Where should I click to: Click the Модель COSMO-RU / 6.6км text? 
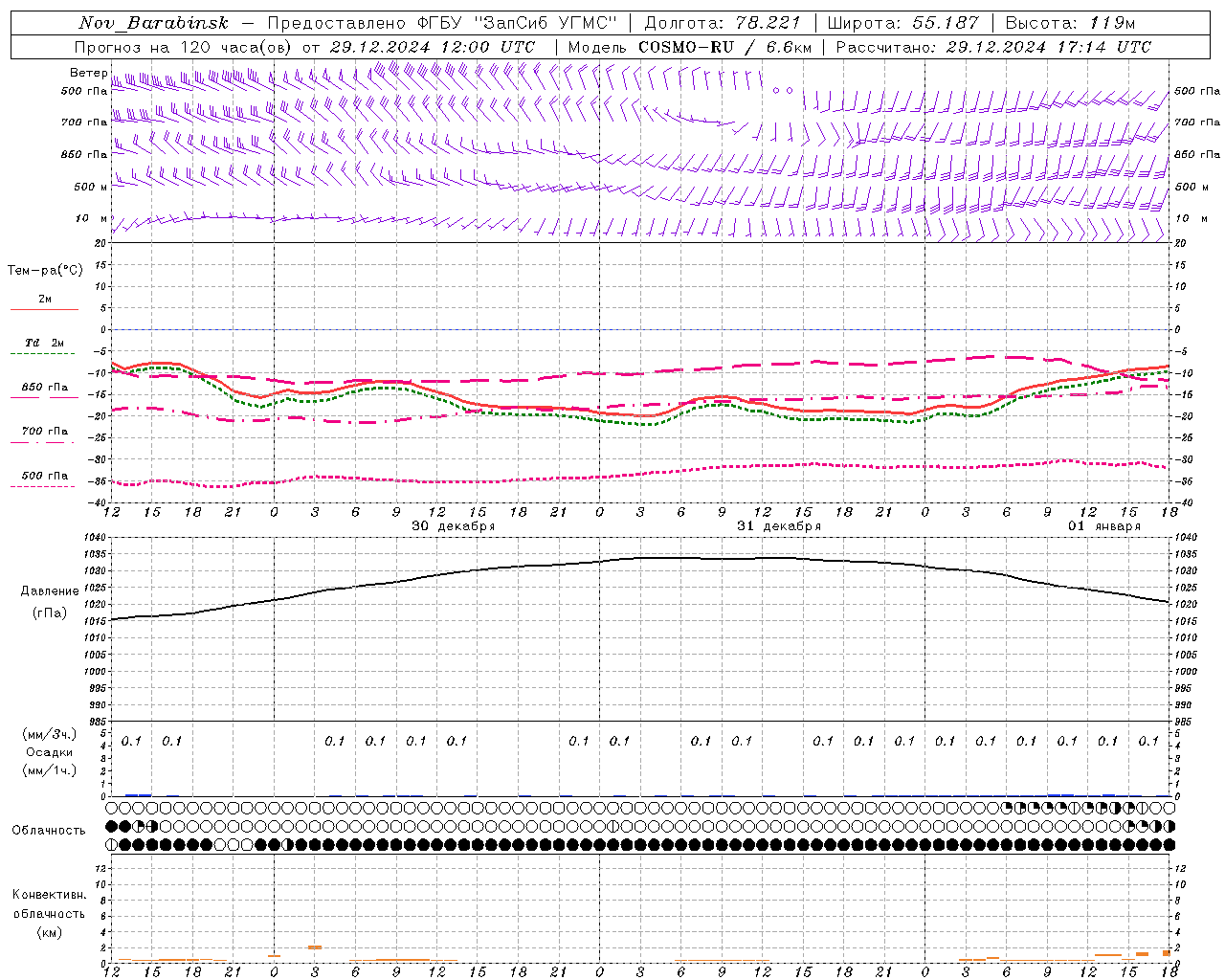pos(689,47)
